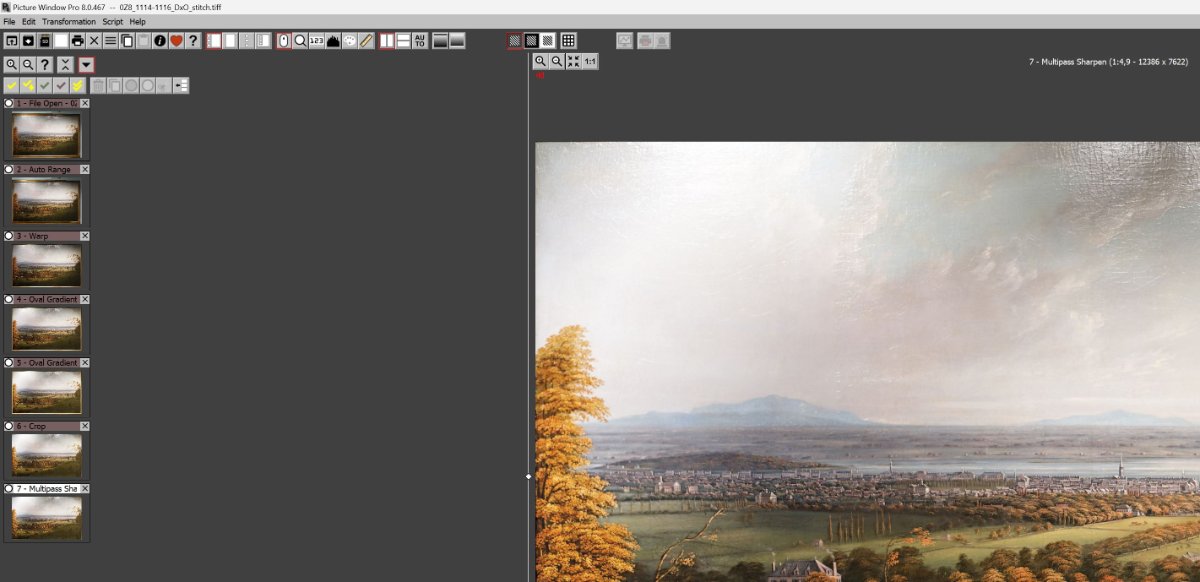This screenshot has height=582, width=1200.
Task: Open the Transformation menu
Action: 69,22
